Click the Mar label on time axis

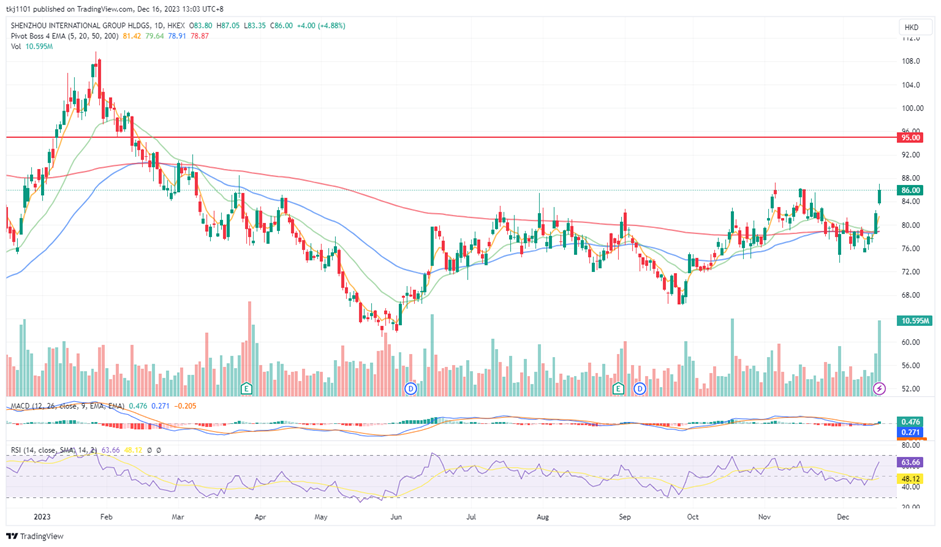[x=177, y=517]
